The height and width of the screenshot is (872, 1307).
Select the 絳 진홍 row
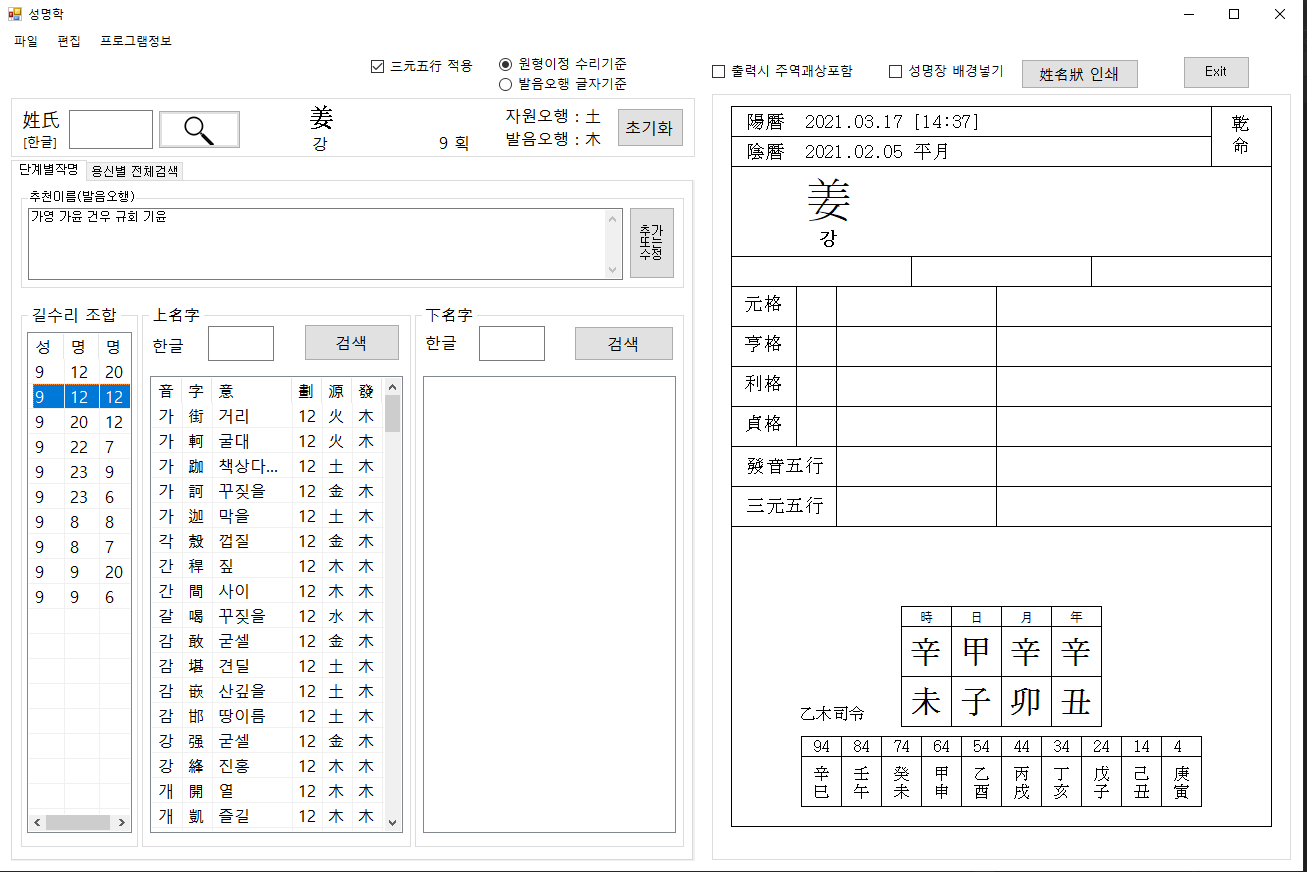267,766
